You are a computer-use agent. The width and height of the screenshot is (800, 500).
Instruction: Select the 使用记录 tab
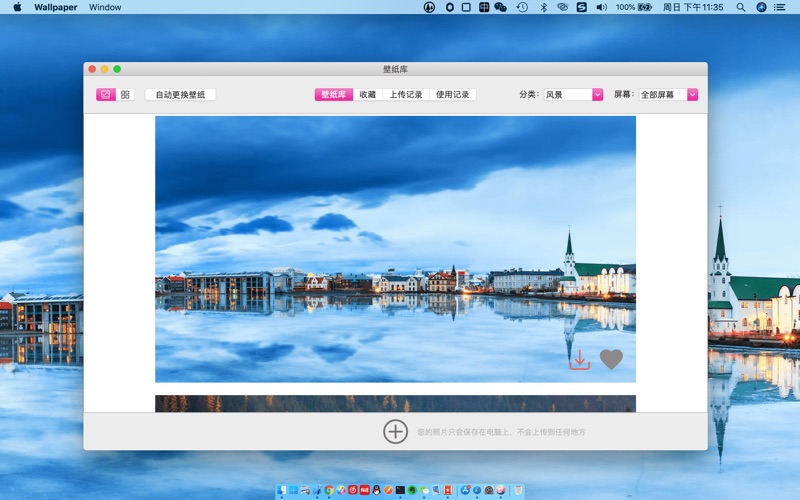(x=452, y=95)
